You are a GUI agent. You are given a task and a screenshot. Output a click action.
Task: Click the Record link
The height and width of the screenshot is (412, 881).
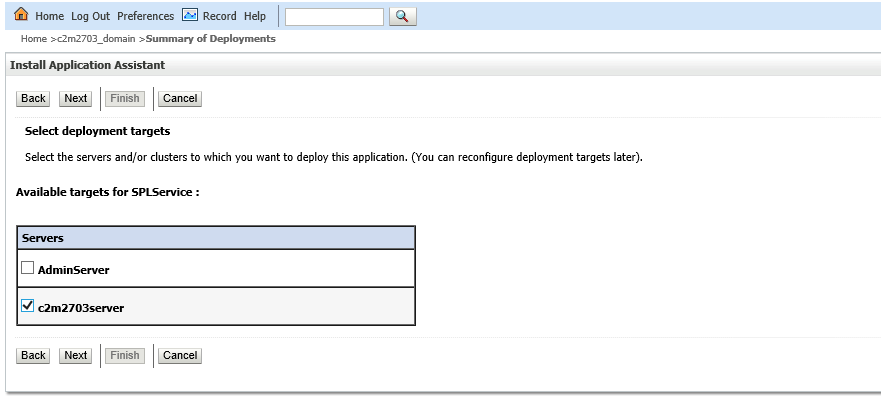coord(220,16)
